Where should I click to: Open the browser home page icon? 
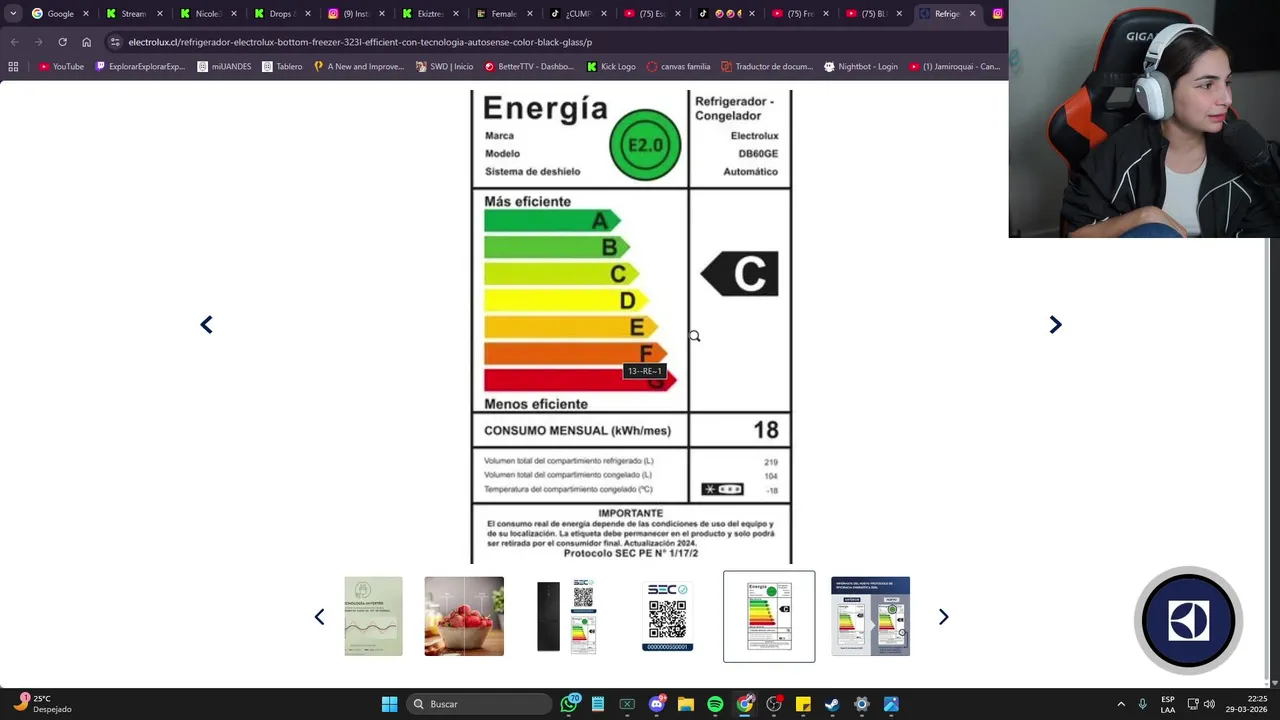click(x=87, y=42)
